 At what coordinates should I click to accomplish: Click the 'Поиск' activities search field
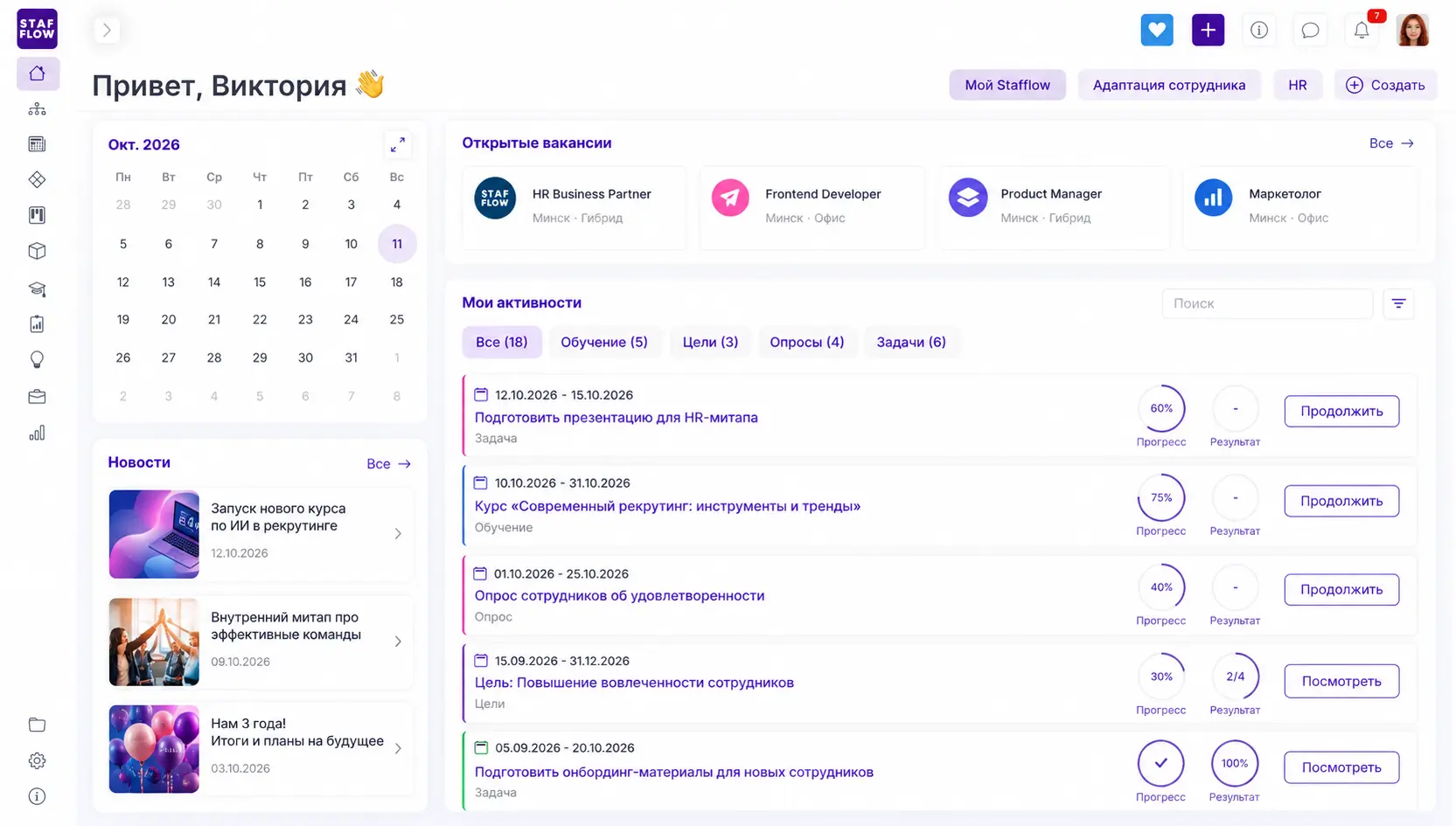(x=1267, y=303)
